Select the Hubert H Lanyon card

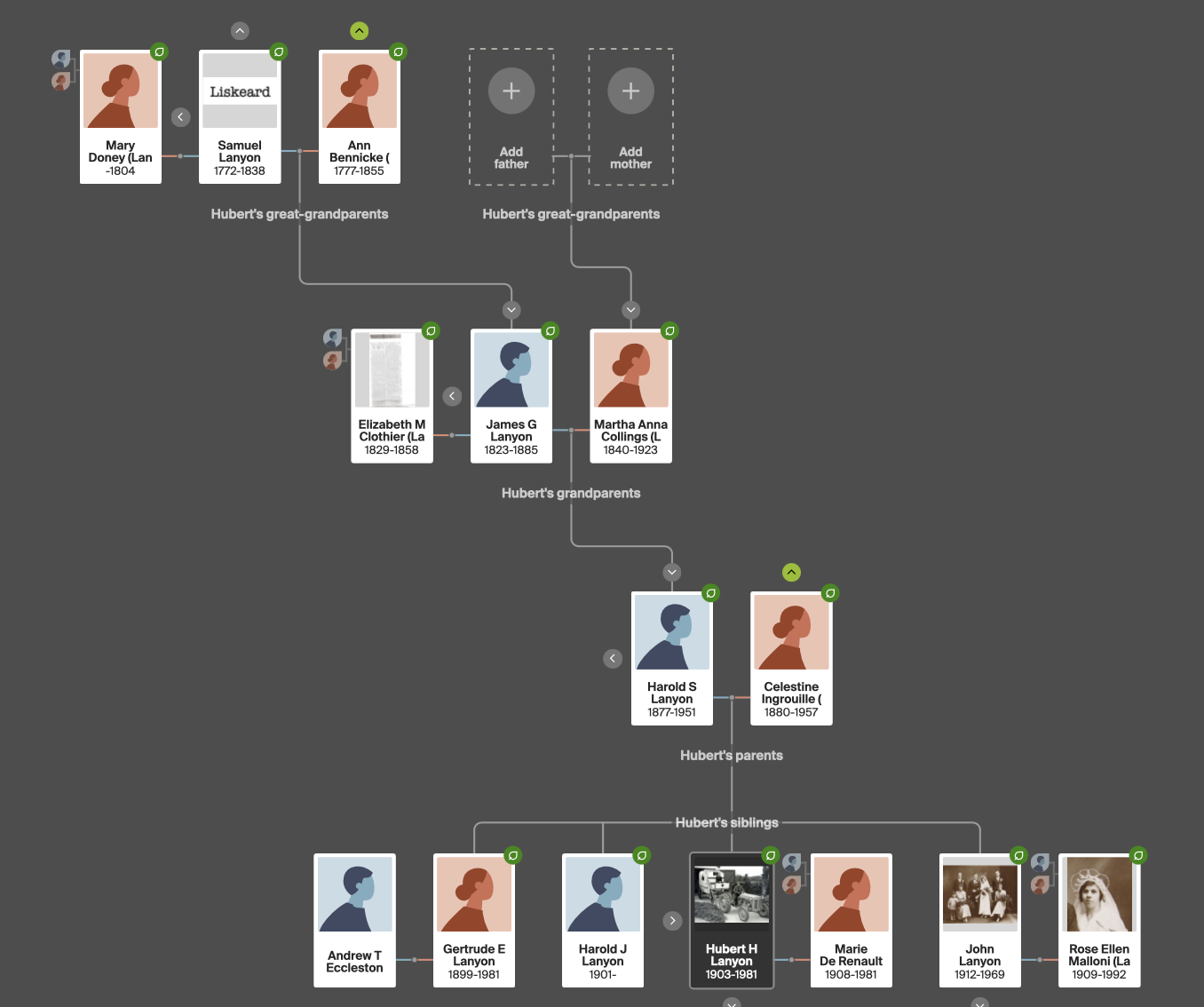(732, 921)
